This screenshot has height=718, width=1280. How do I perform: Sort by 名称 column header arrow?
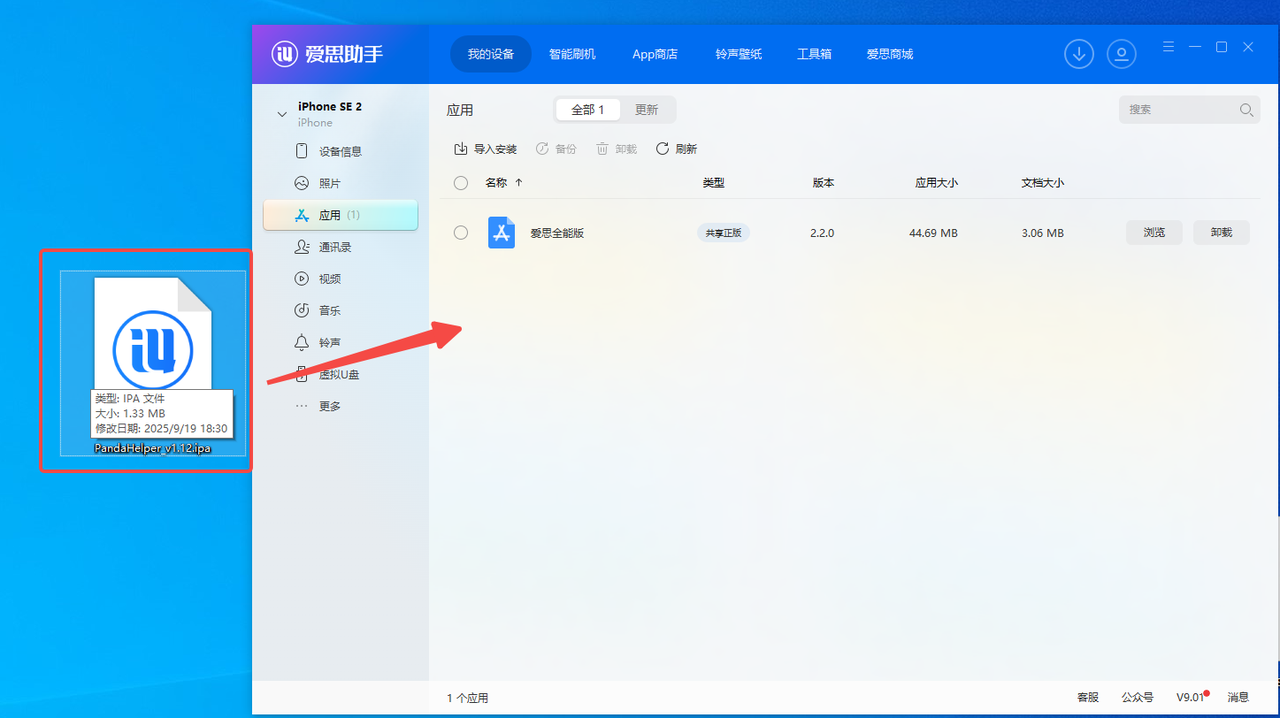(518, 183)
